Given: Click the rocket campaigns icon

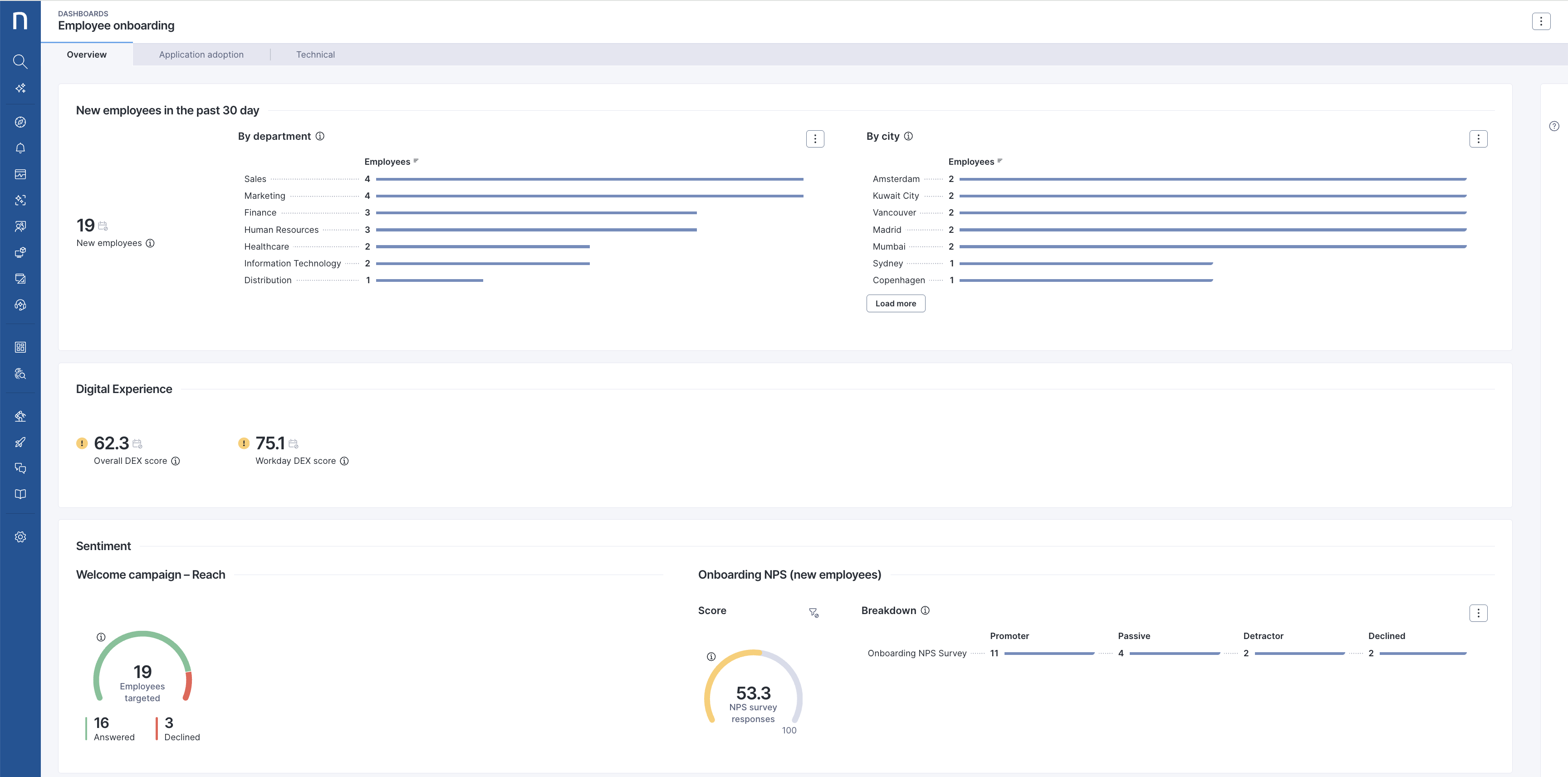Looking at the screenshot, I should coord(20,442).
